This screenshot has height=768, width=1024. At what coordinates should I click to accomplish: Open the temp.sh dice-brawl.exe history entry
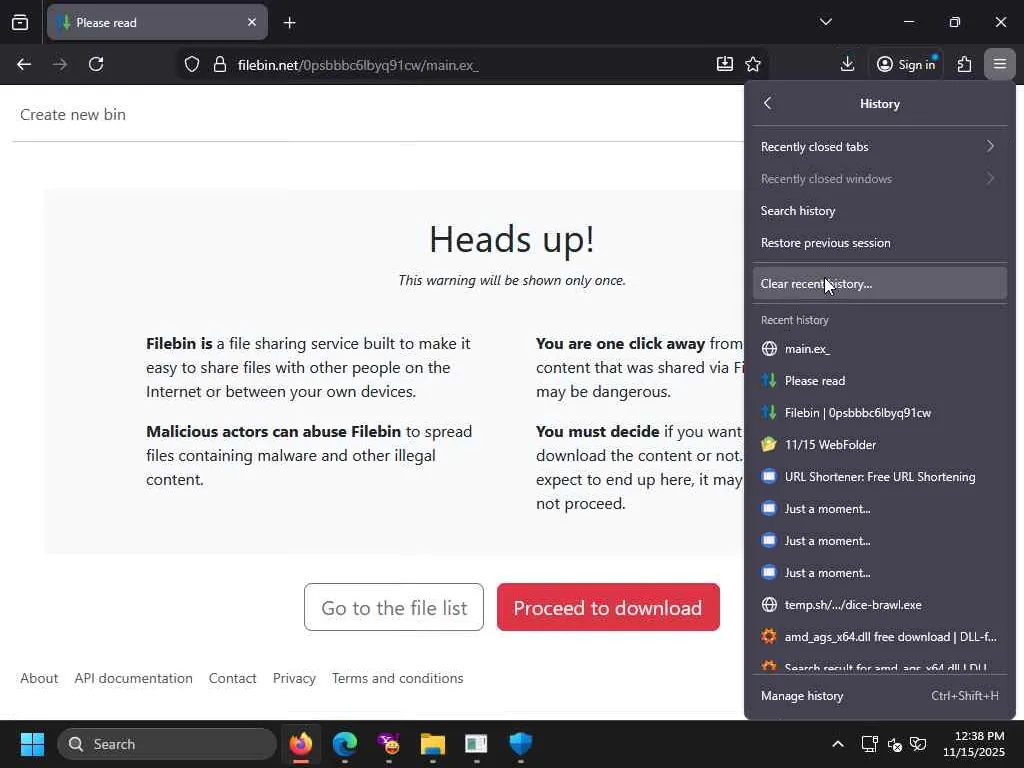tap(880, 605)
